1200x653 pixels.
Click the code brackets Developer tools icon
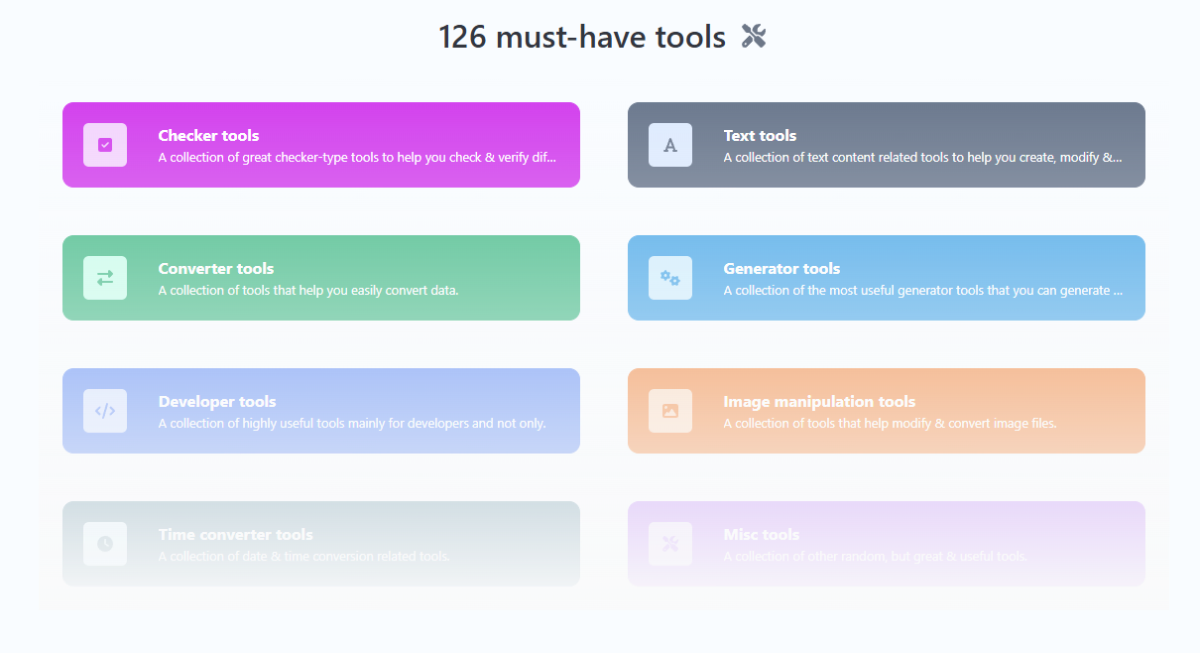coord(105,411)
